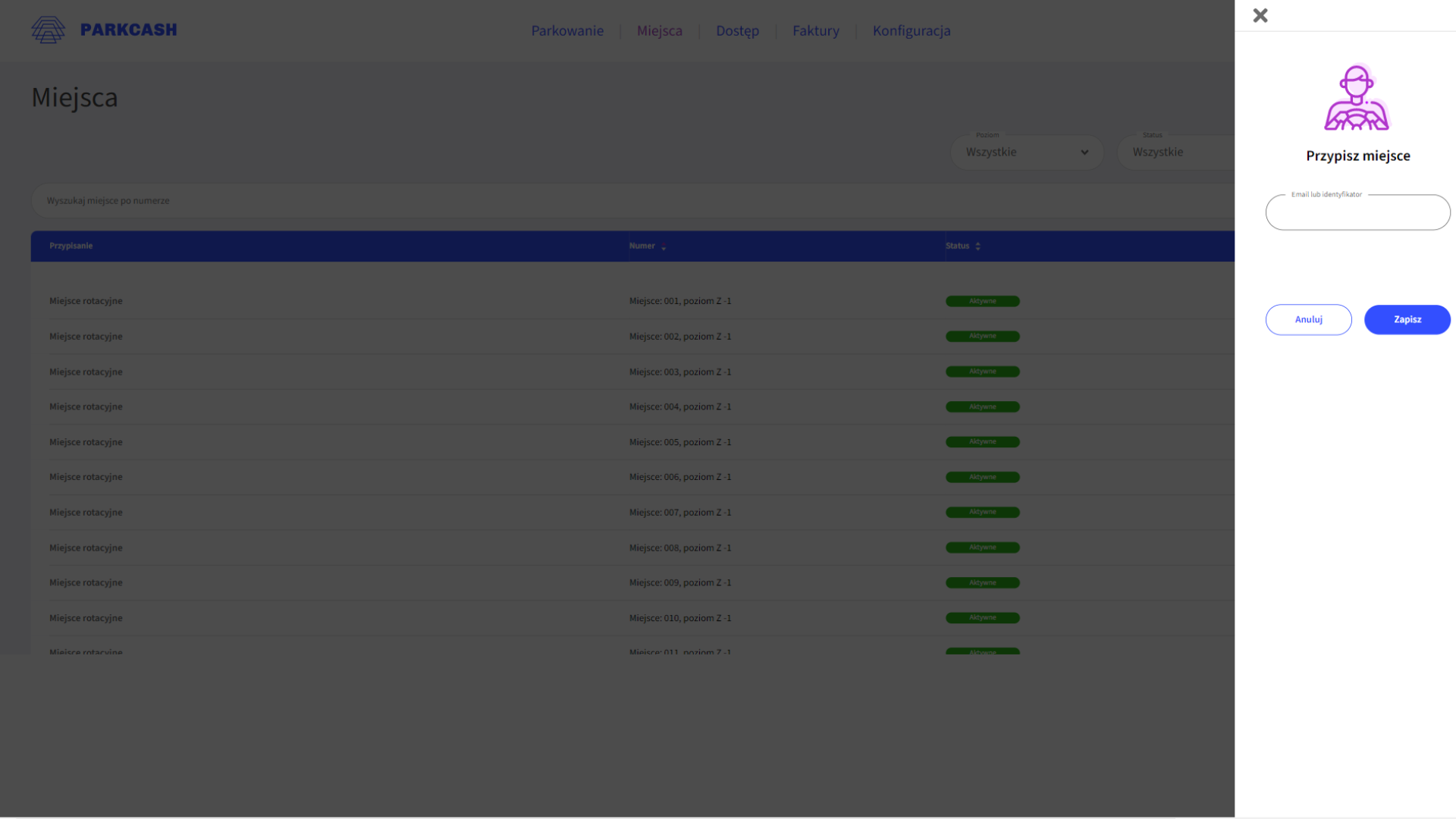Image resolution: width=1456 pixels, height=819 pixels.
Task: Open the Dostęp menu item
Action: (737, 31)
